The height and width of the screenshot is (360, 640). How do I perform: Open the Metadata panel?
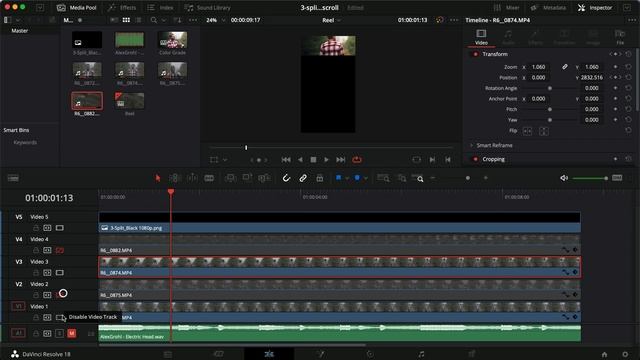coord(548,7)
